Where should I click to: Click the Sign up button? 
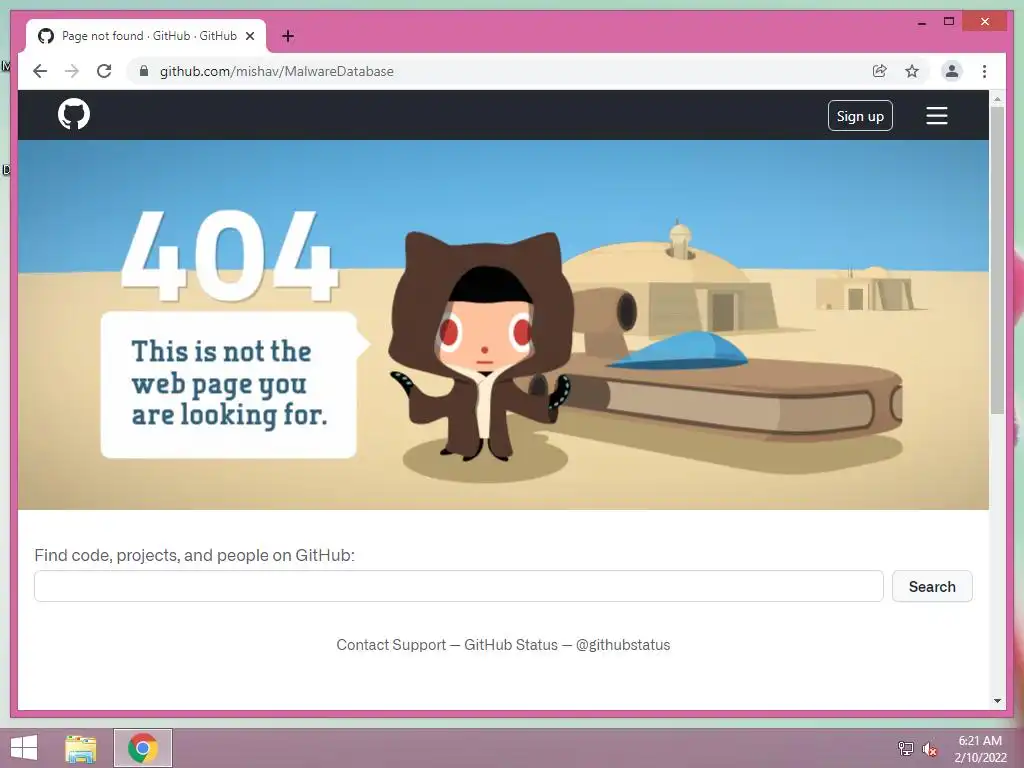coord(860,116)
